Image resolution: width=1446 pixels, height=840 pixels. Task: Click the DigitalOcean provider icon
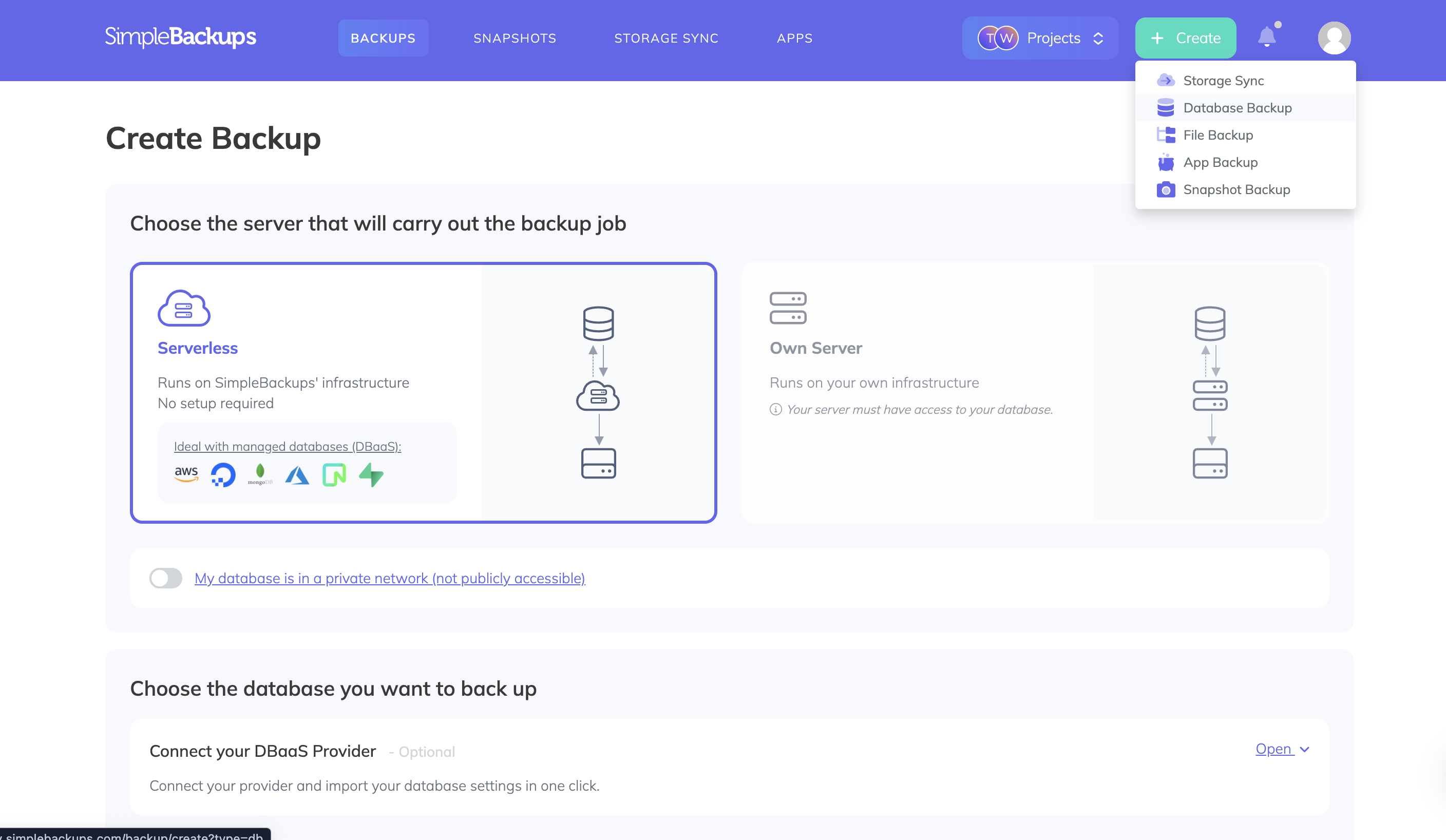tap(223, 474)
